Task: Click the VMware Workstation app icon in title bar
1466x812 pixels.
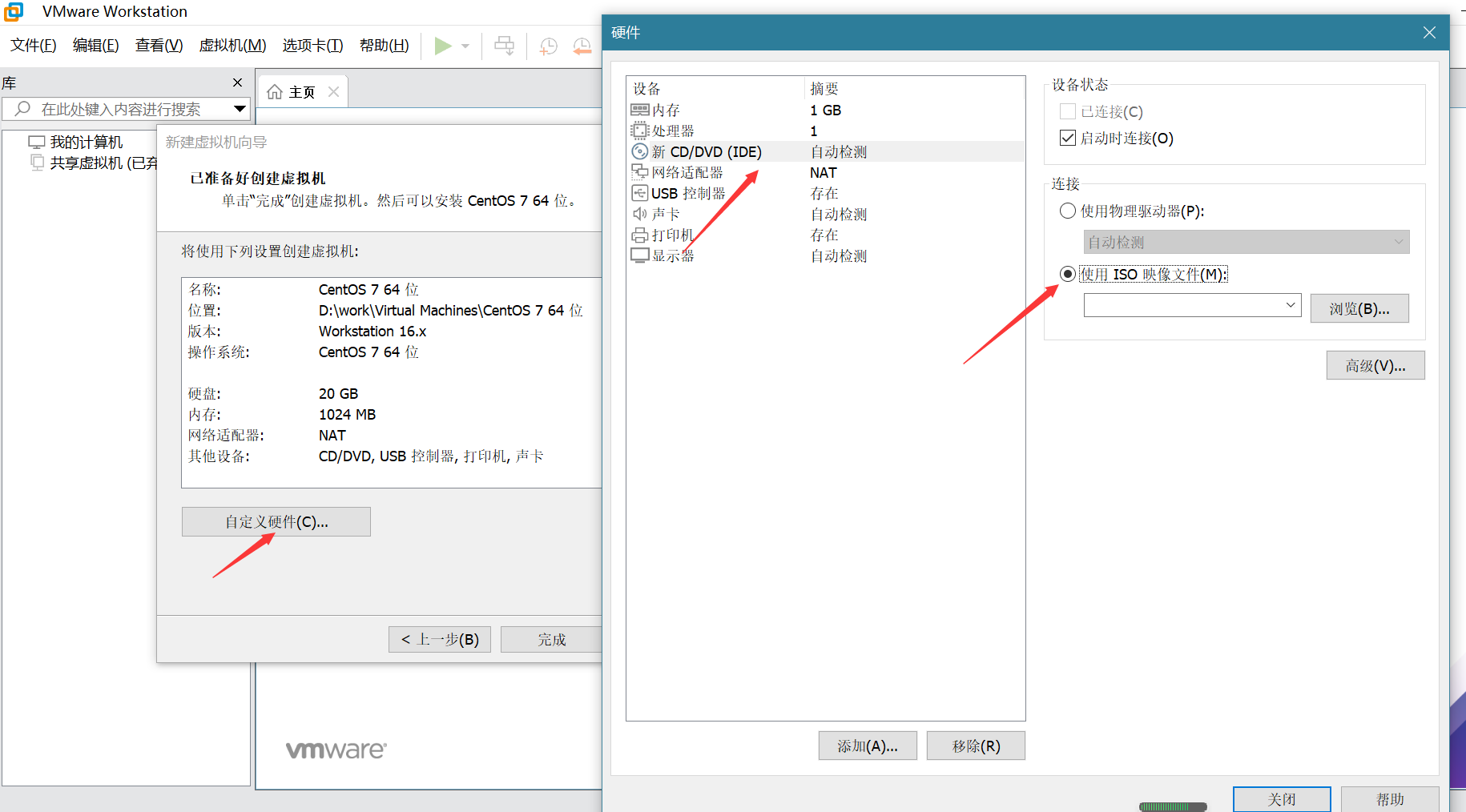Action: [x=14, y=11]
